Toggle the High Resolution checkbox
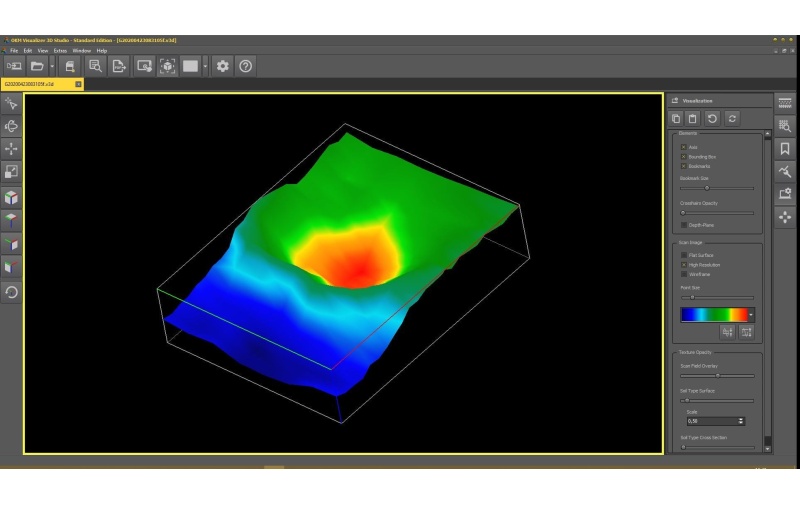 (x=684, y=265)
